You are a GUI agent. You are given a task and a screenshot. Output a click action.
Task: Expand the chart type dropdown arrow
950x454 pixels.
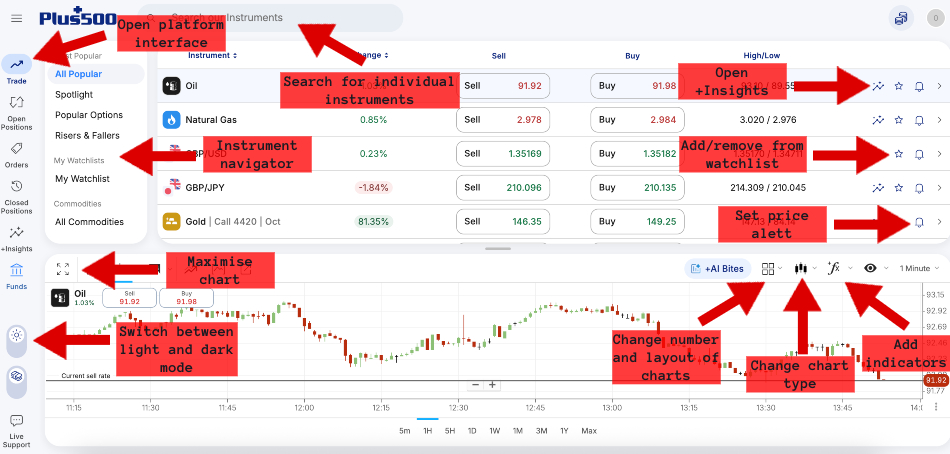814,269
